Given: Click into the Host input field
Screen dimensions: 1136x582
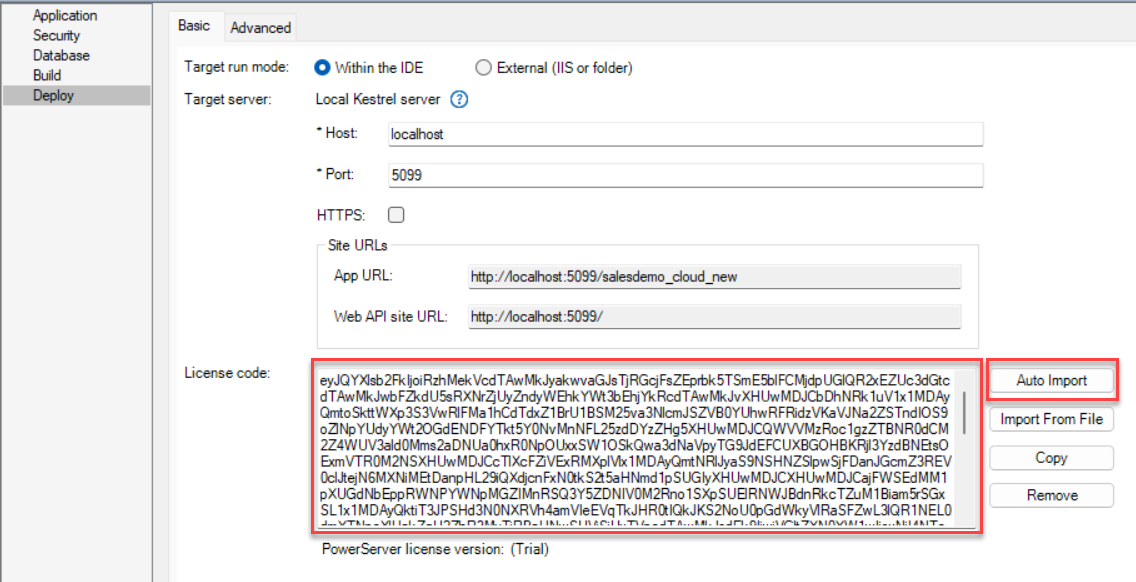Looking at the screenshot, I should coord(685,134).
